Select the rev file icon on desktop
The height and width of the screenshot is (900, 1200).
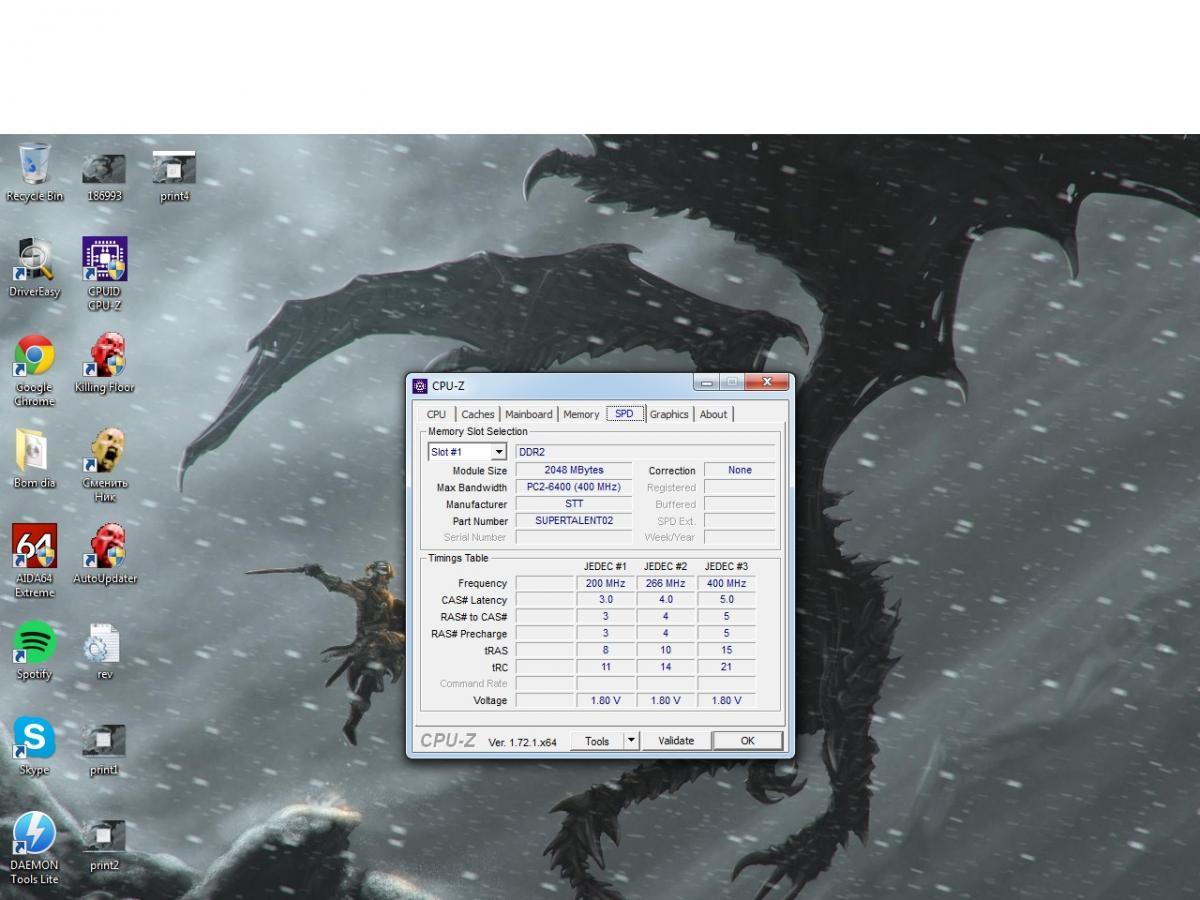click(x=104, y=651)
